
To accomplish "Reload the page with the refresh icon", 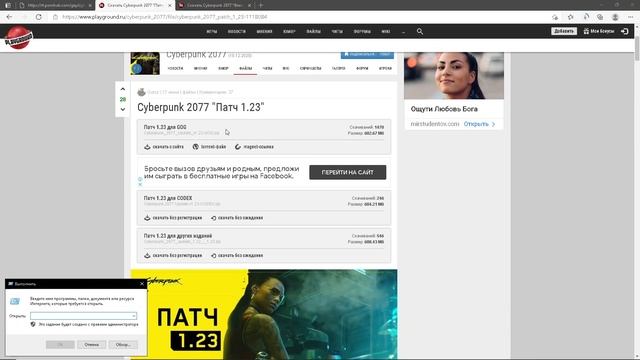I will tap(39, 17).
